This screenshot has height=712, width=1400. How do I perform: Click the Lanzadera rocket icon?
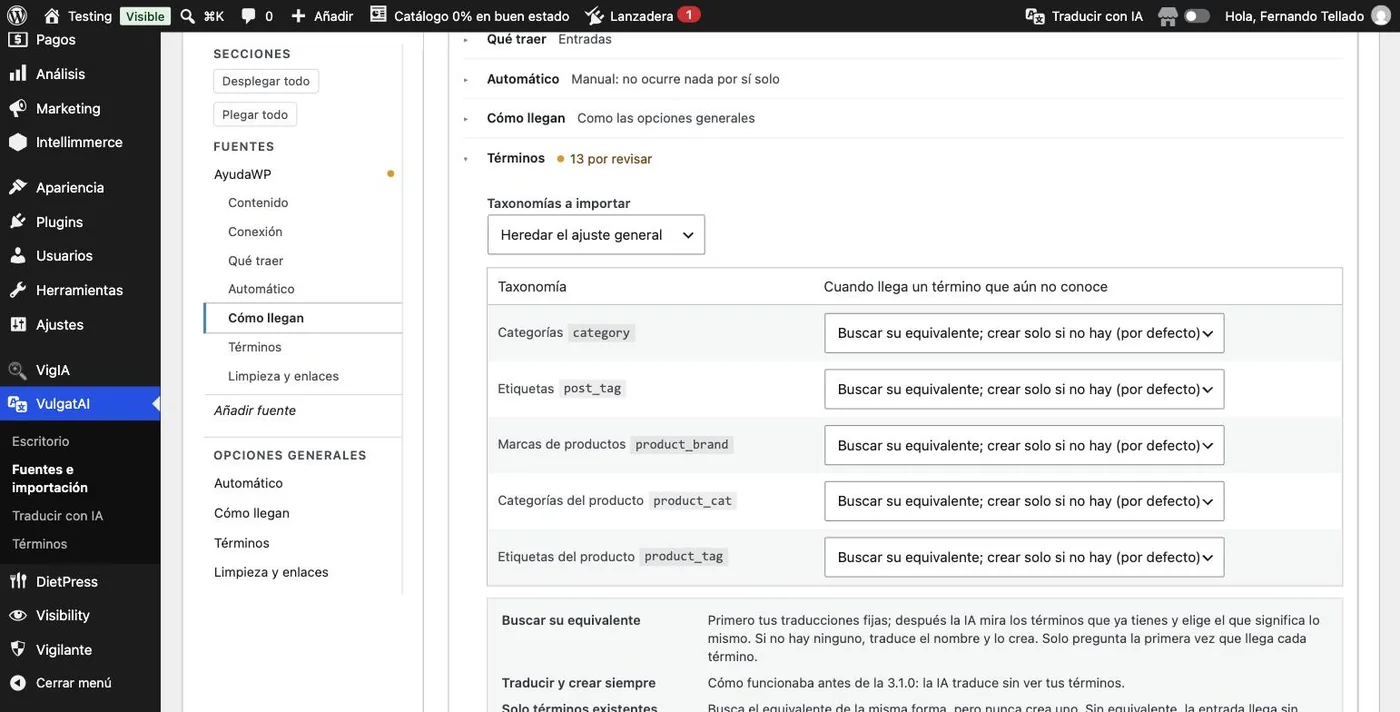(x=594, y=16)
